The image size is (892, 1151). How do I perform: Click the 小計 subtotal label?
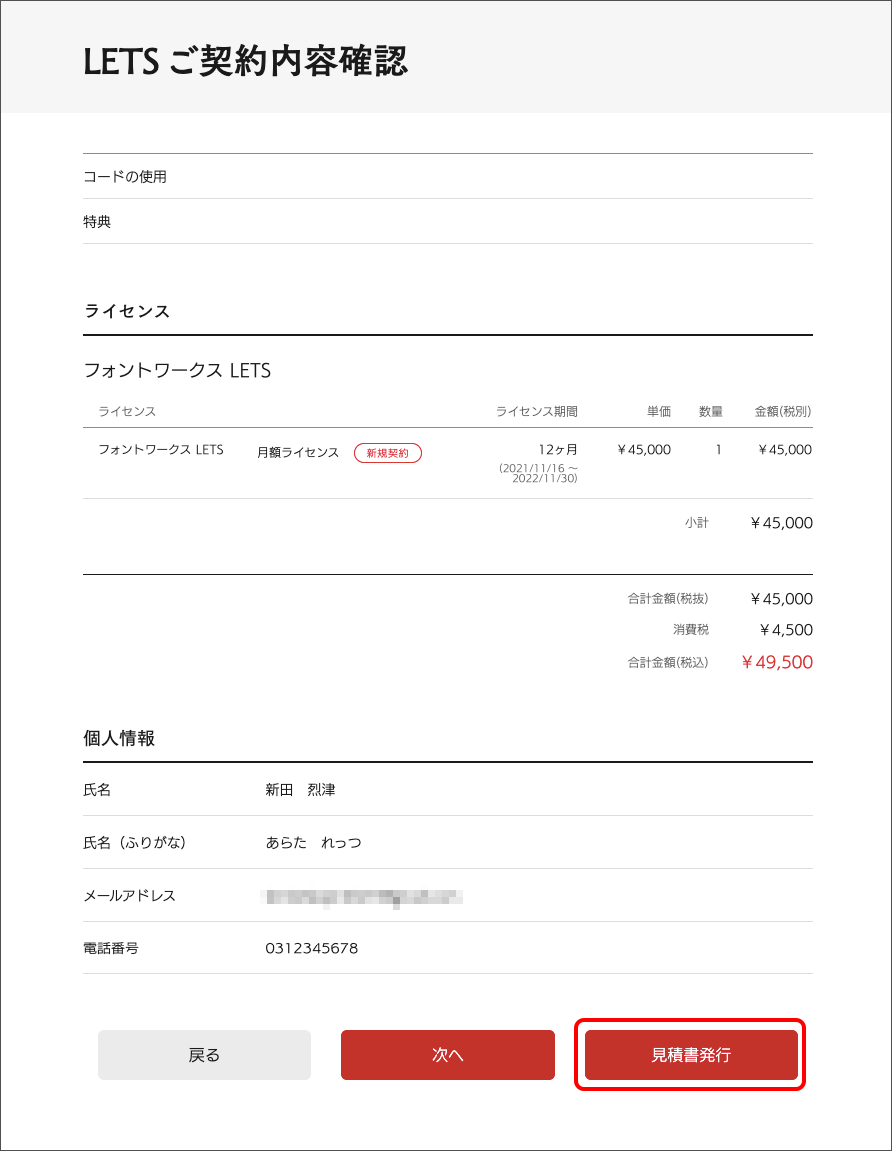coord(696,523)
